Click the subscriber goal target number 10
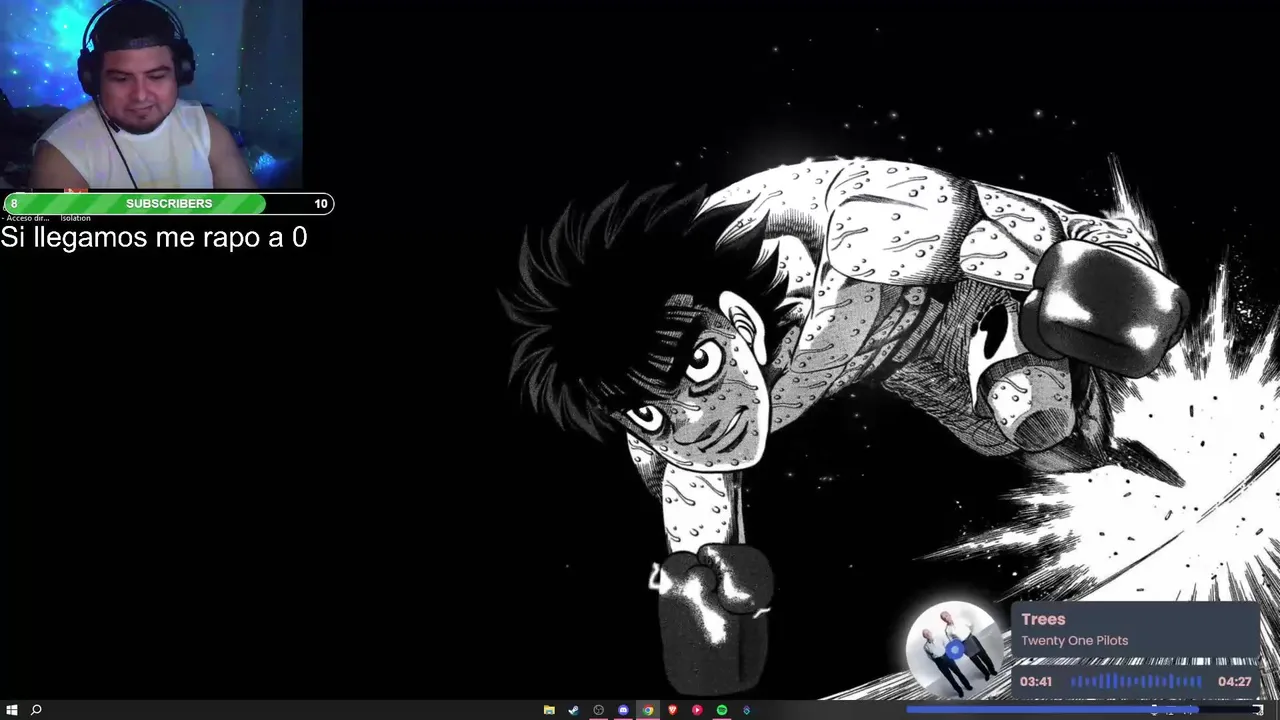This screenshot has height=720, width=1280. pyautogui.click(x=320, y=204)
